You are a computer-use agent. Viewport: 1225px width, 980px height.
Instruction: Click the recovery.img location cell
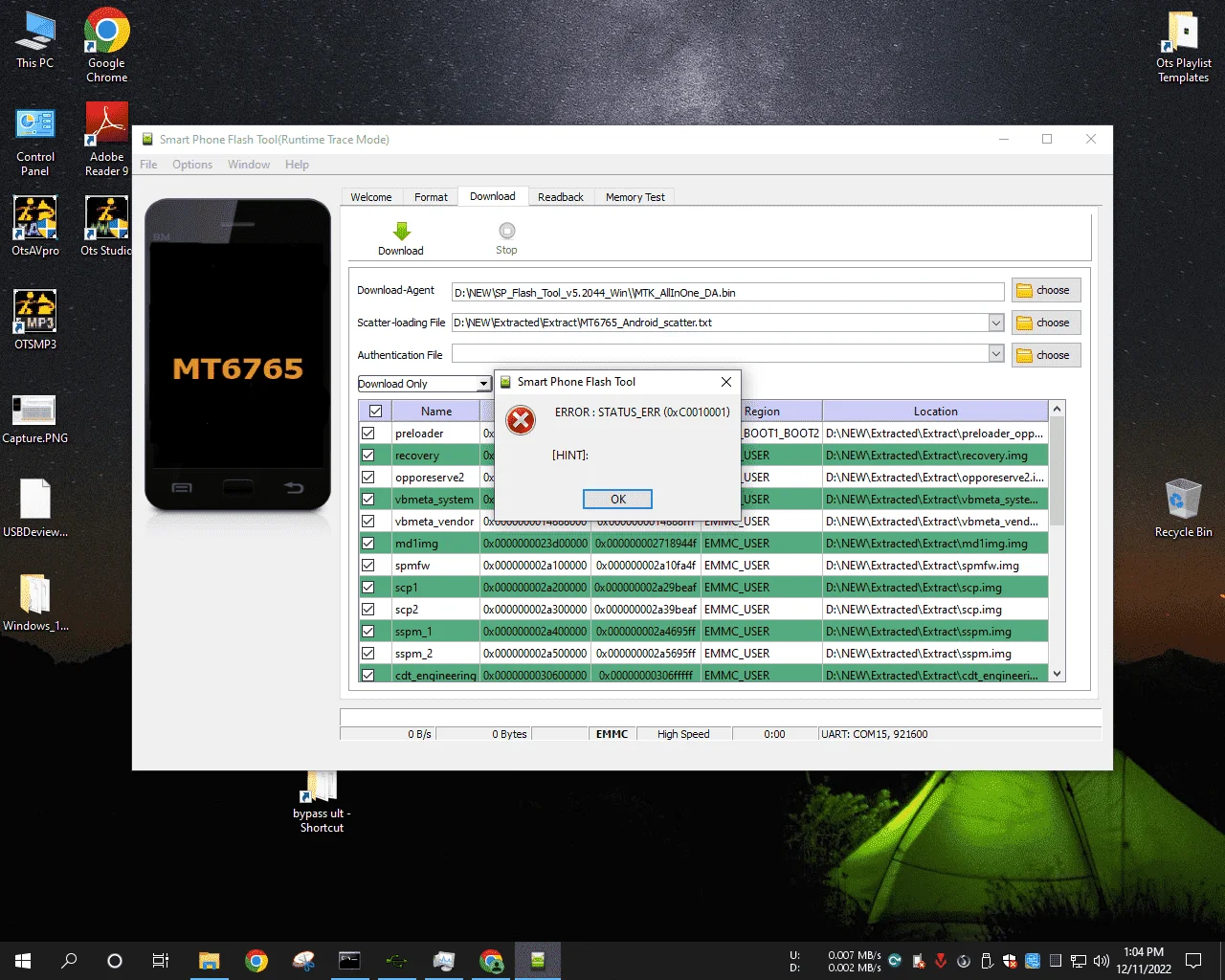pos(935,456)
